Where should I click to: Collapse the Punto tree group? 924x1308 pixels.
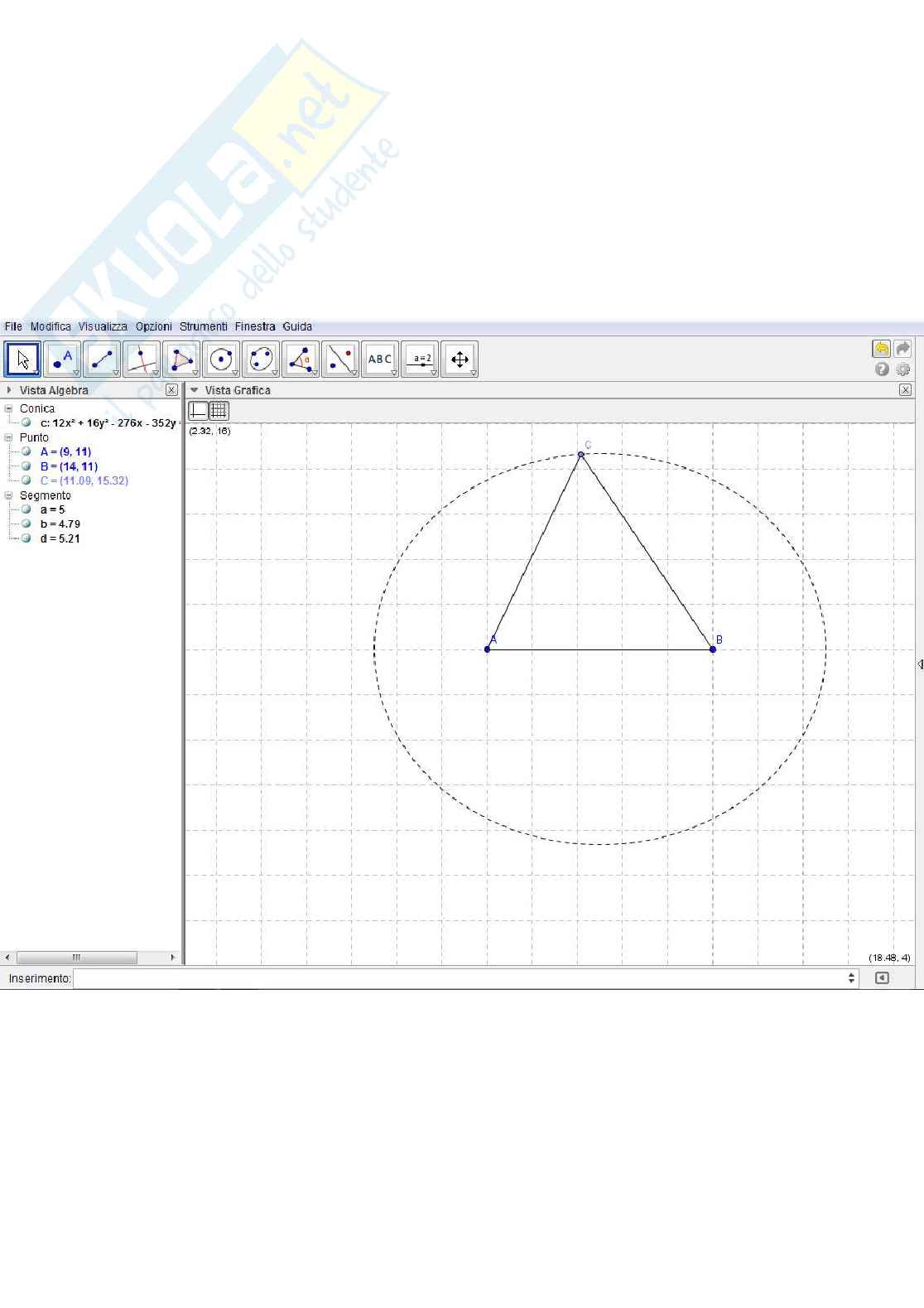9,437
